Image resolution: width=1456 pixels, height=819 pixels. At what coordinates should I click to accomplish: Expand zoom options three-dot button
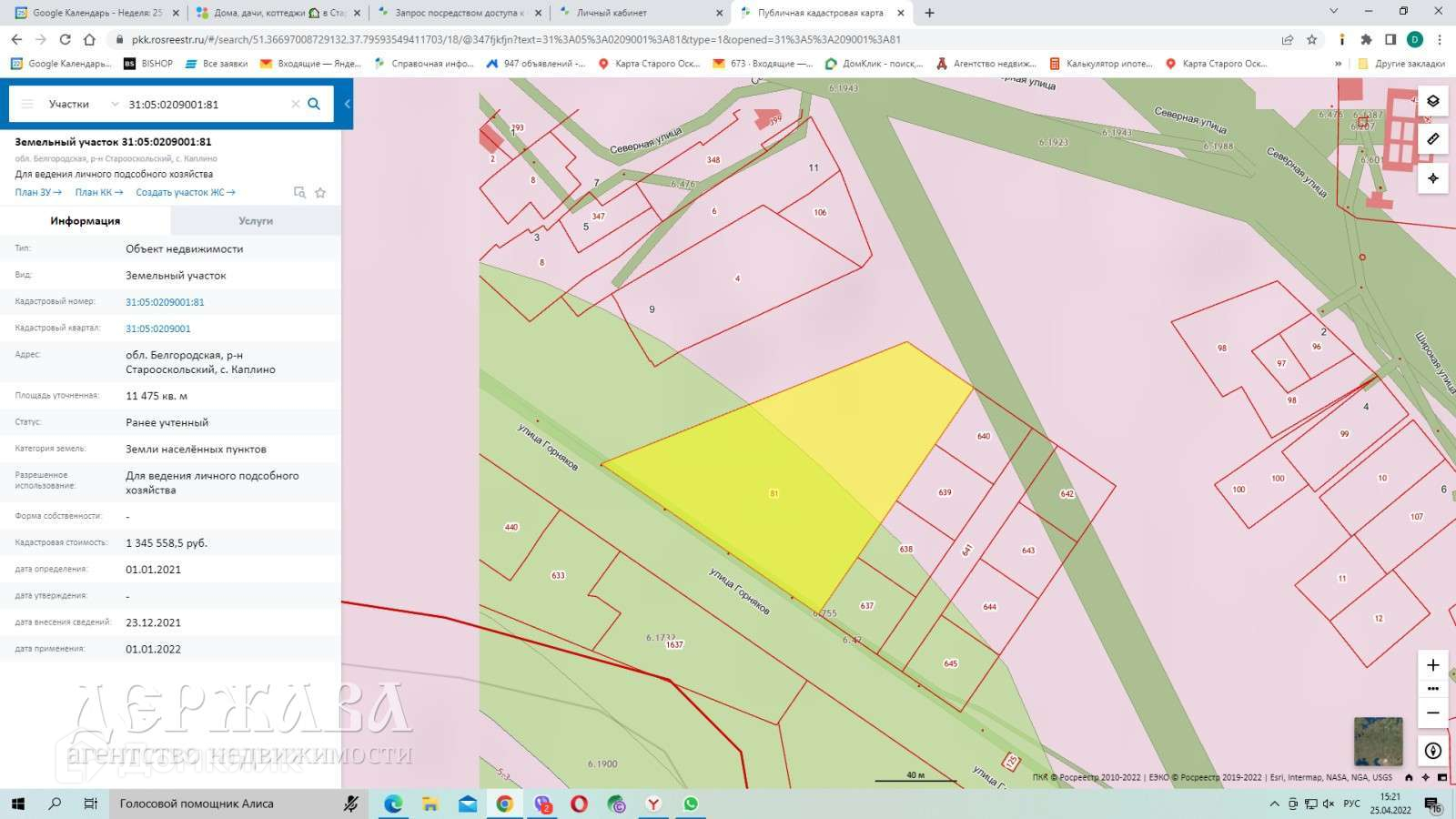tap(1432, 689)
